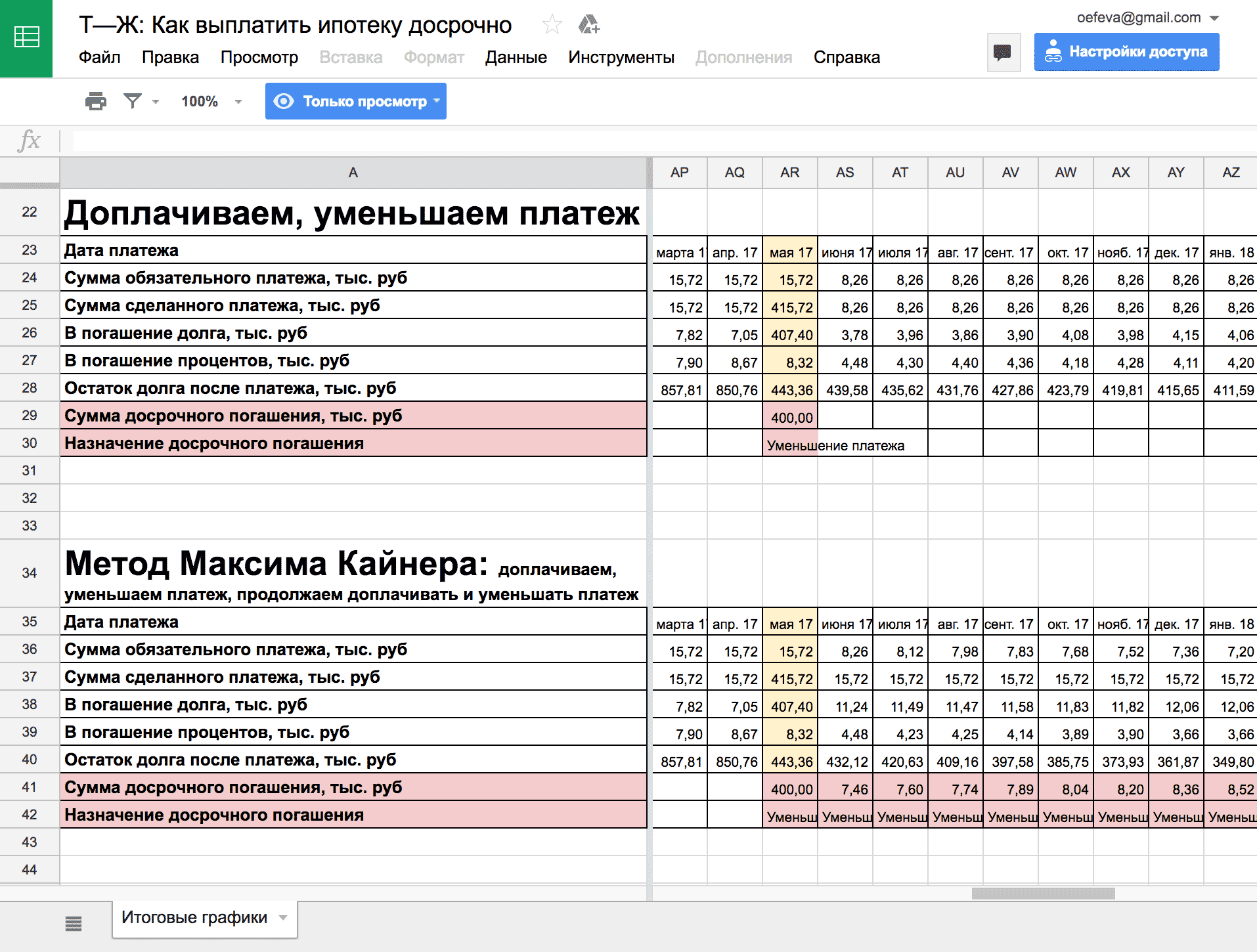This screenshot has width=1257, height=952.
Task: Click 415,72 cell in row 25
Action: click(x=790, y=307)
